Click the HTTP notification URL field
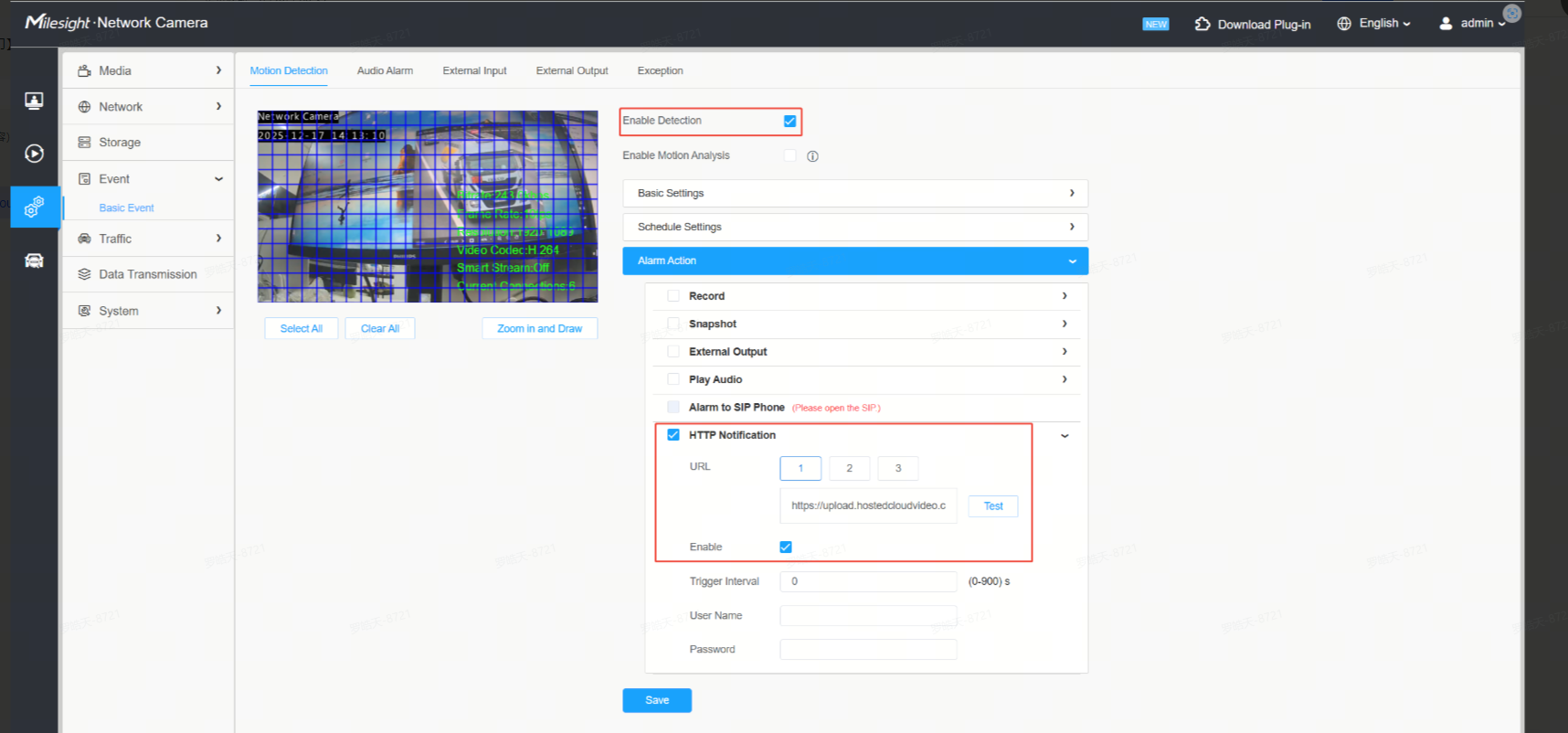This screenshot has height=733, width=1568. [x=868, y=505]
